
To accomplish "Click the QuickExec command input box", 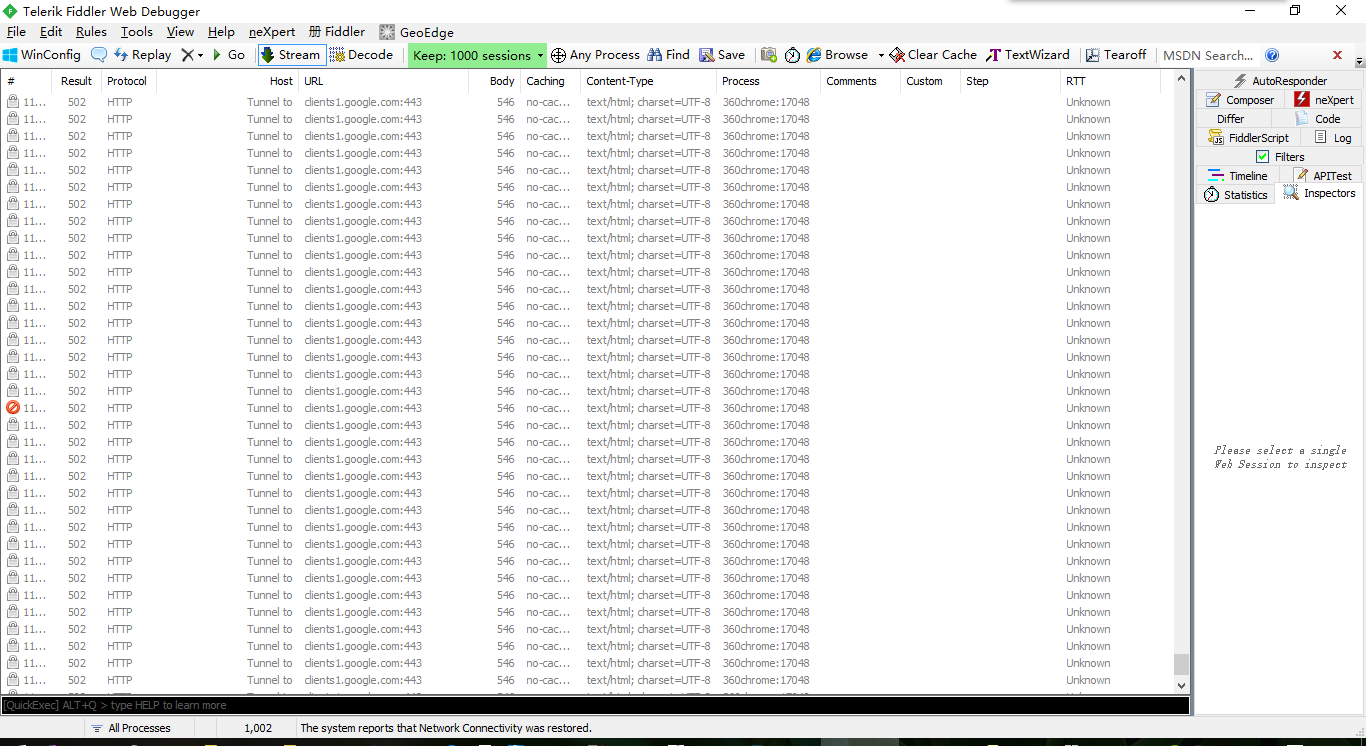I will click(x=595, y=705).
